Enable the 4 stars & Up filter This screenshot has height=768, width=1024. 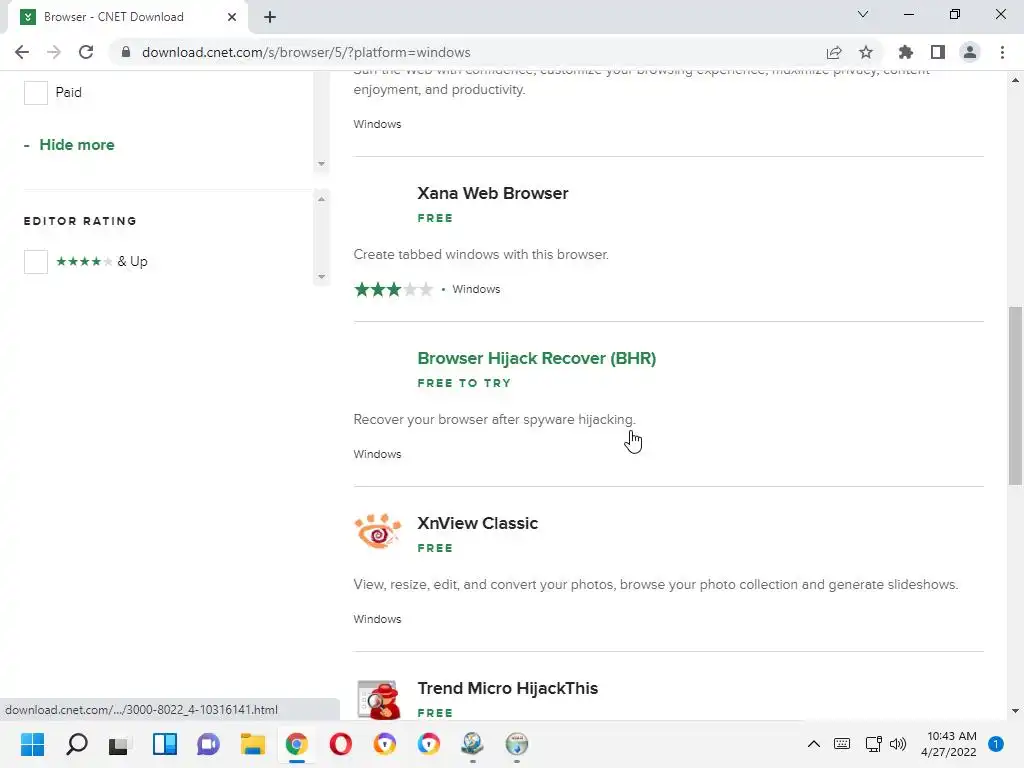[x=36, y=262]
